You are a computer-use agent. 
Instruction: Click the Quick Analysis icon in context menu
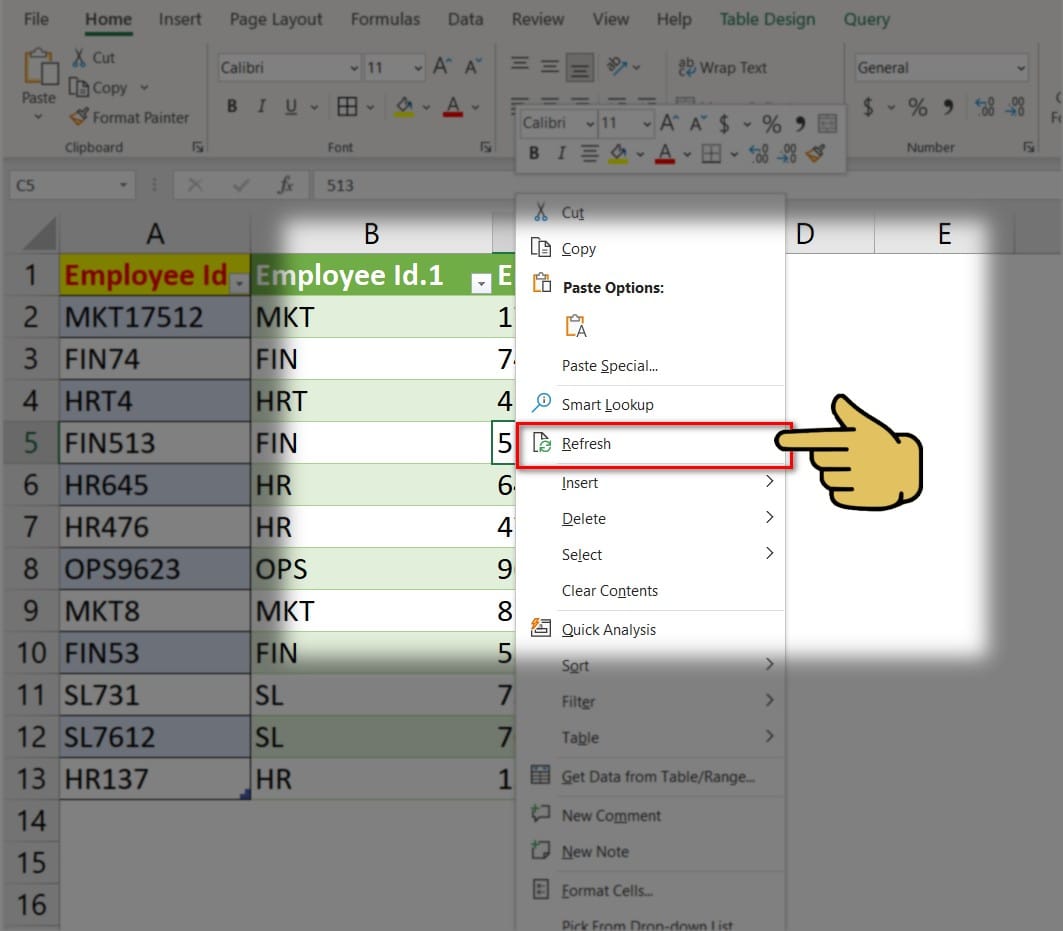541,628
